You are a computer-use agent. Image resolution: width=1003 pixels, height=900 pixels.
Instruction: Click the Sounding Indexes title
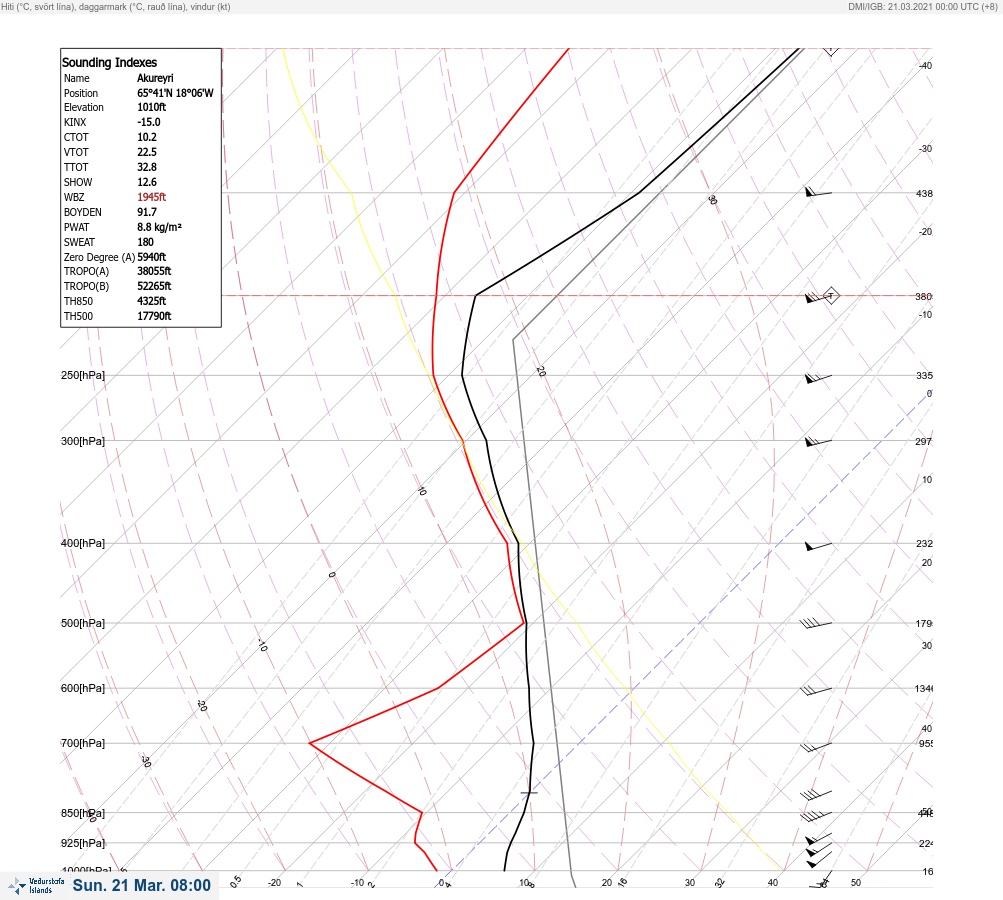click(x=109, y=63)
